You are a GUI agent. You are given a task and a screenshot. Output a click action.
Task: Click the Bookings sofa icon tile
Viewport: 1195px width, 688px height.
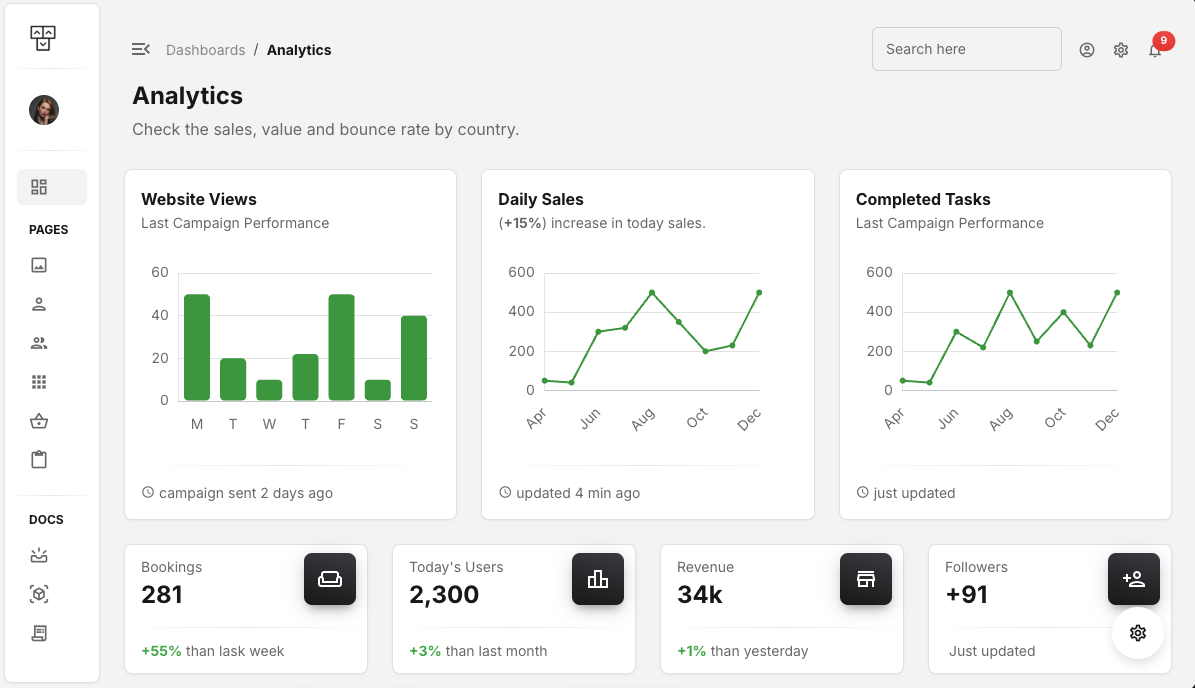[330, 579]
